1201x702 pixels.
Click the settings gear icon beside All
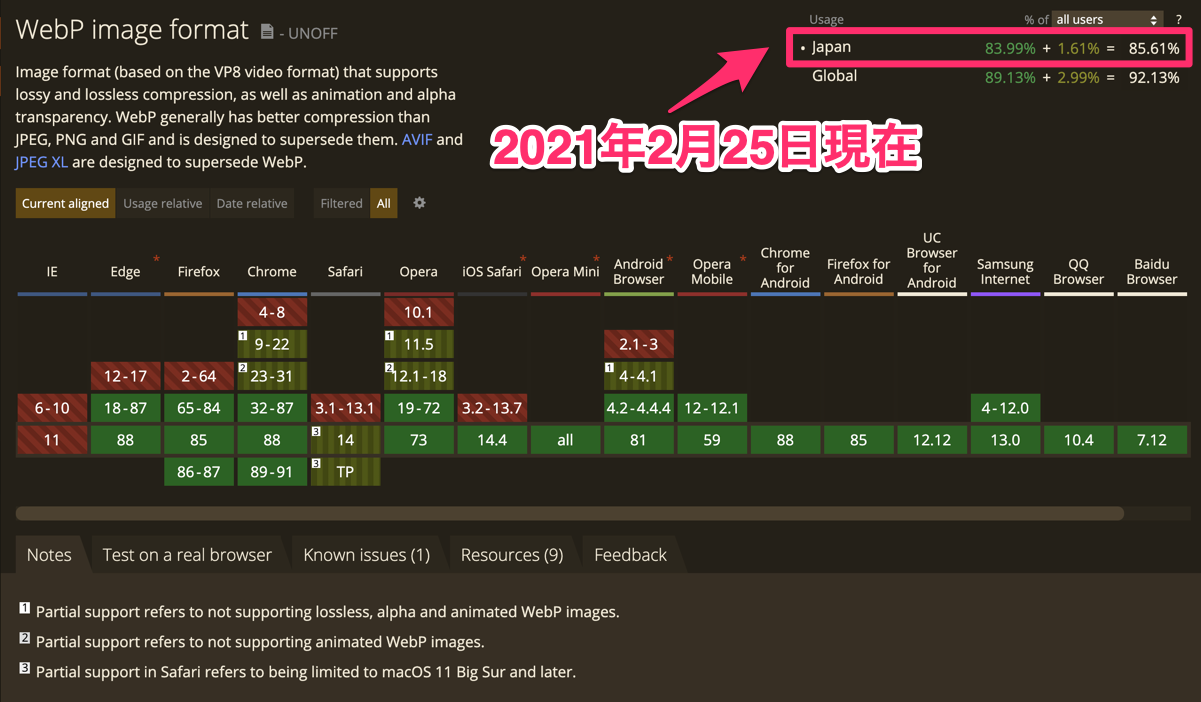(419, 203)
